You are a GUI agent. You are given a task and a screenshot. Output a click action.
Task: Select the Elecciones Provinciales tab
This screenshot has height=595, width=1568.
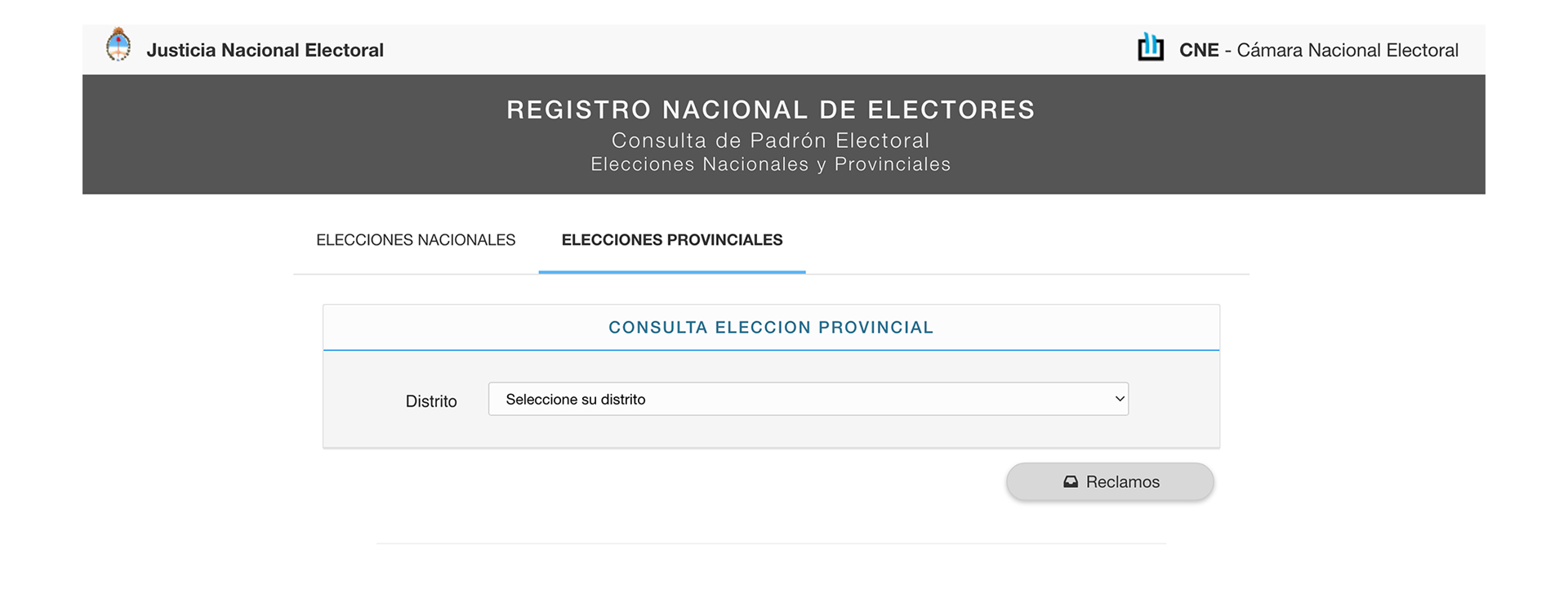tap(671, 240)
